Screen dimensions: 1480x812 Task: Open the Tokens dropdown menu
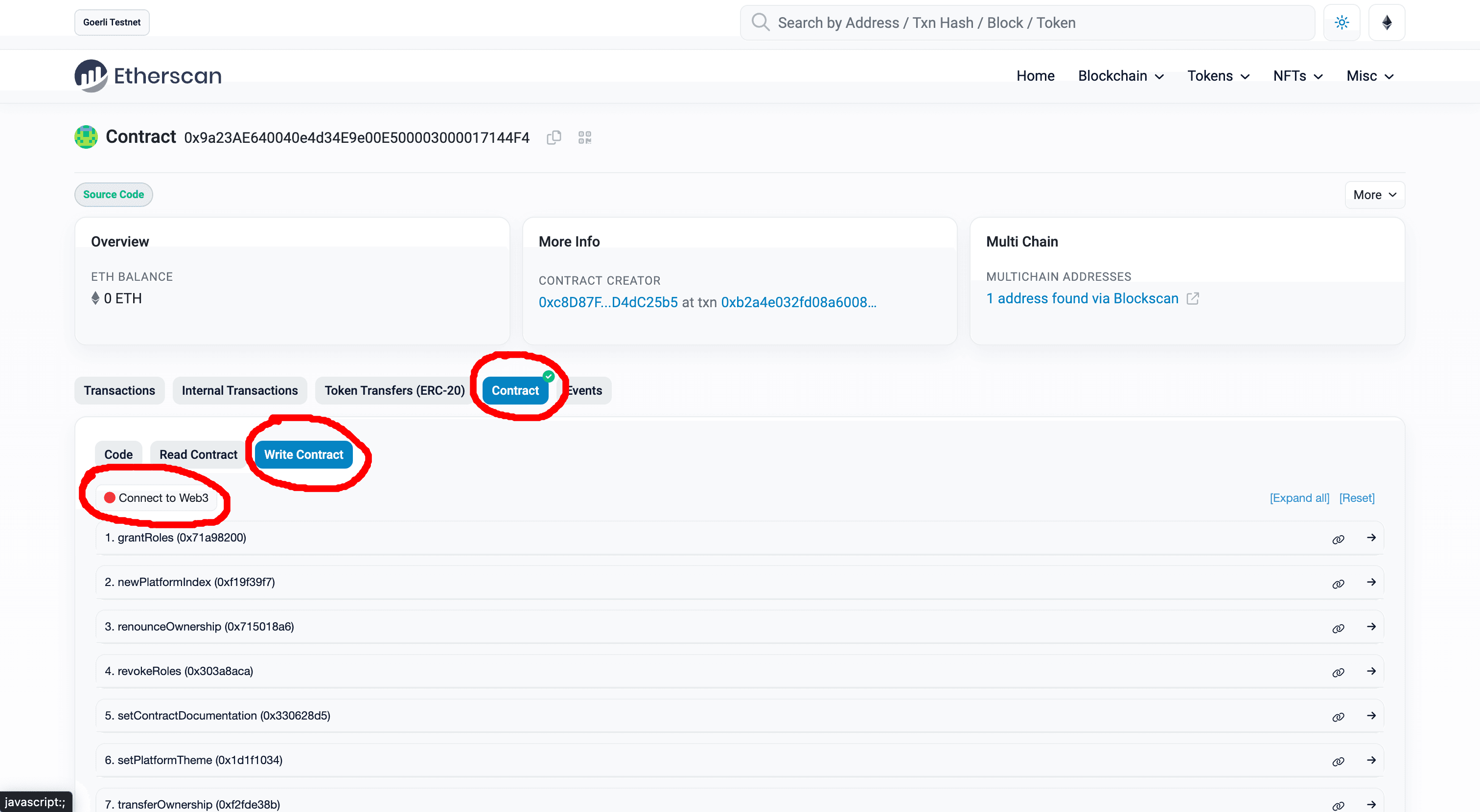point(1218,76)
